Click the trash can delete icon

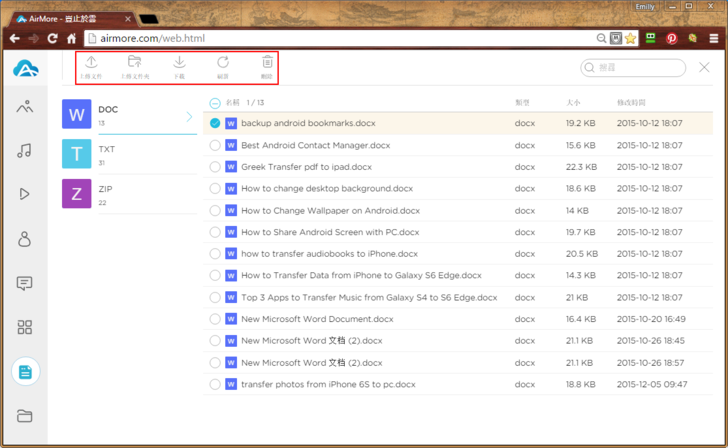coord(266,65)
